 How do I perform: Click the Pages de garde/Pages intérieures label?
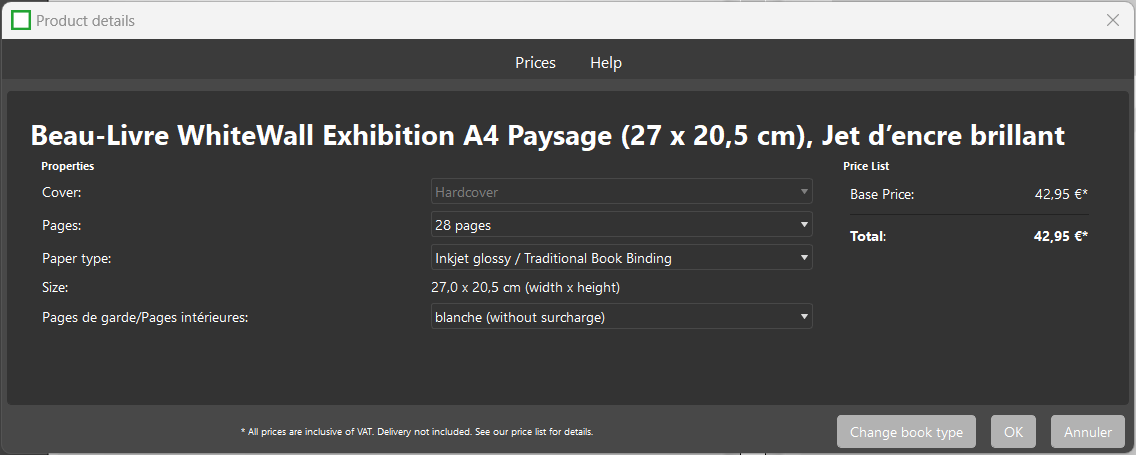[x=145, y=317]
